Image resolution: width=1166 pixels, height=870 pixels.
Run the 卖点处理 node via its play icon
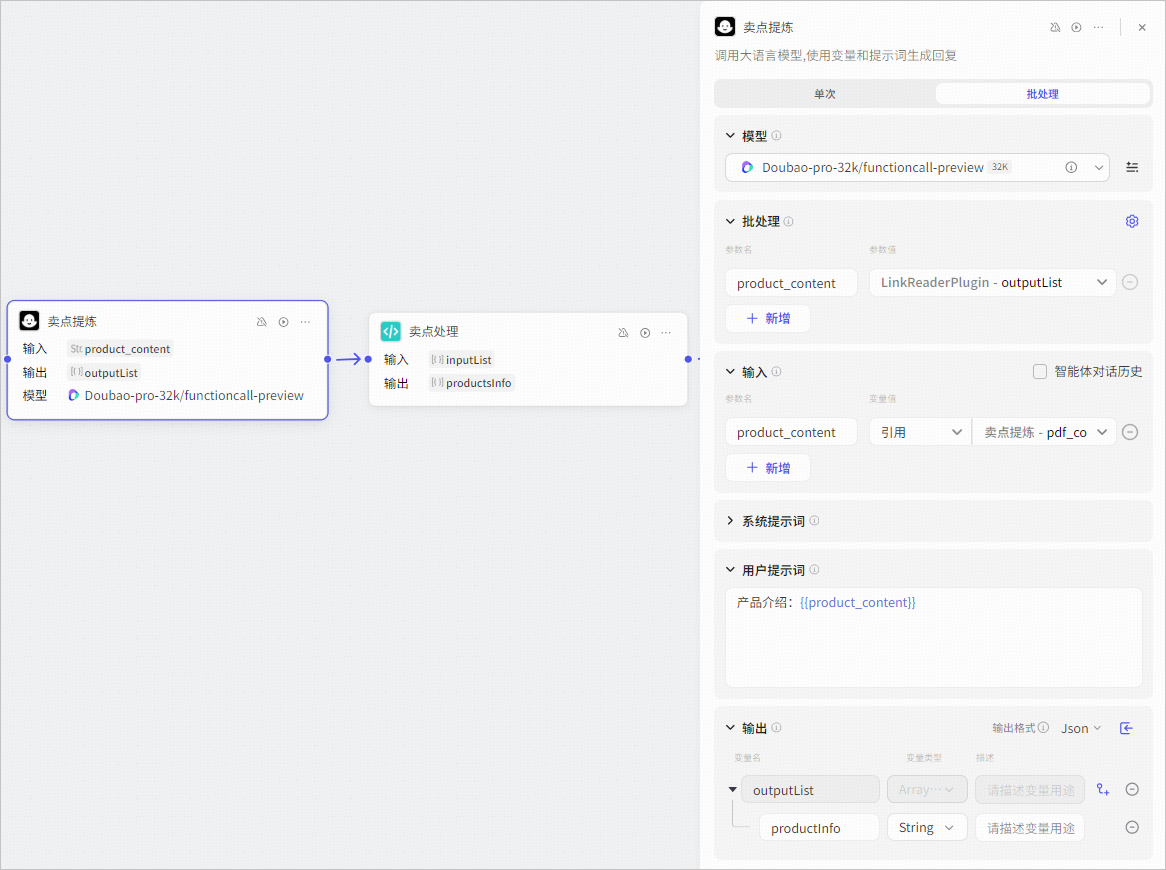click(645, 332)
